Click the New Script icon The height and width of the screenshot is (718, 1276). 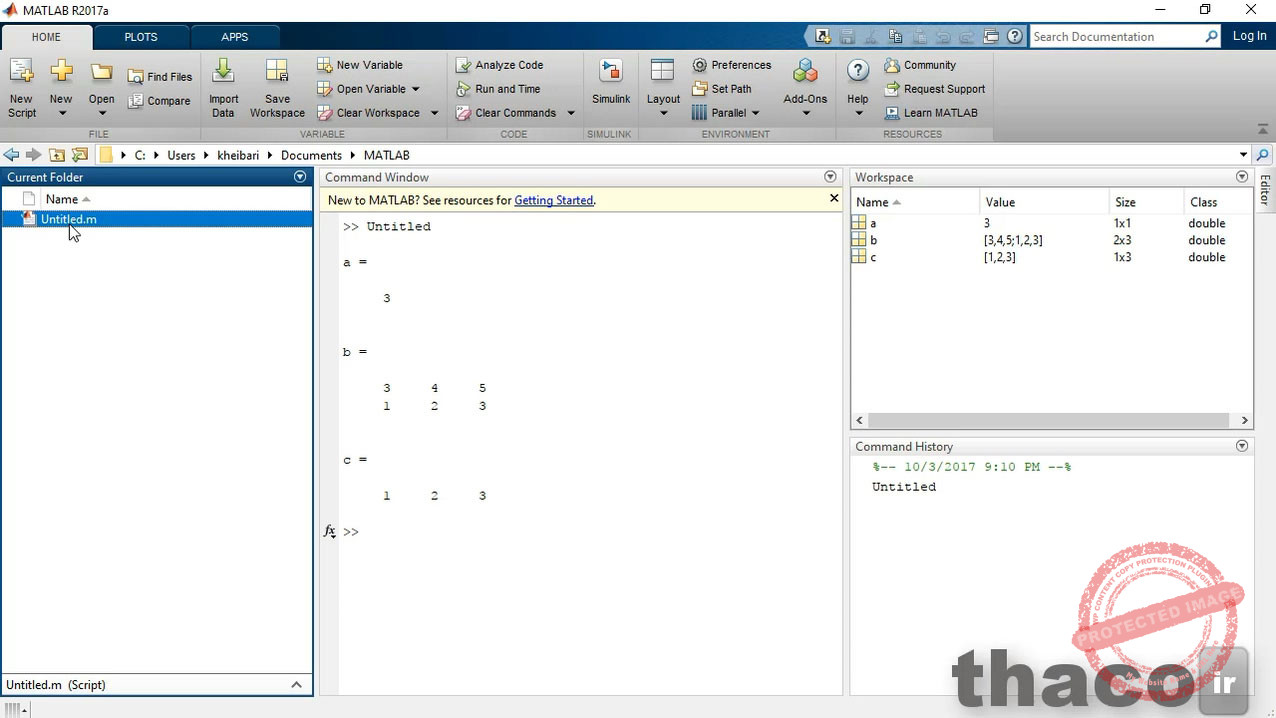(21, 73)
